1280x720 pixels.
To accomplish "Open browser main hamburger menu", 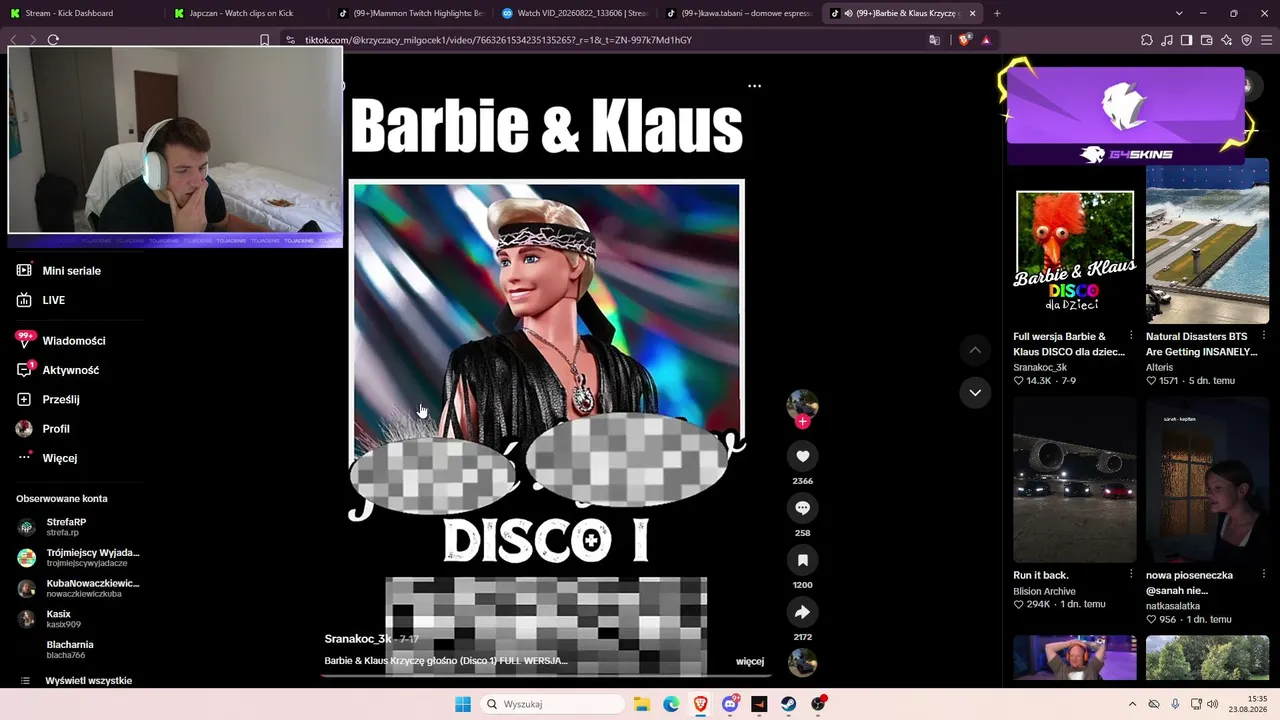I will [1267, 40].
